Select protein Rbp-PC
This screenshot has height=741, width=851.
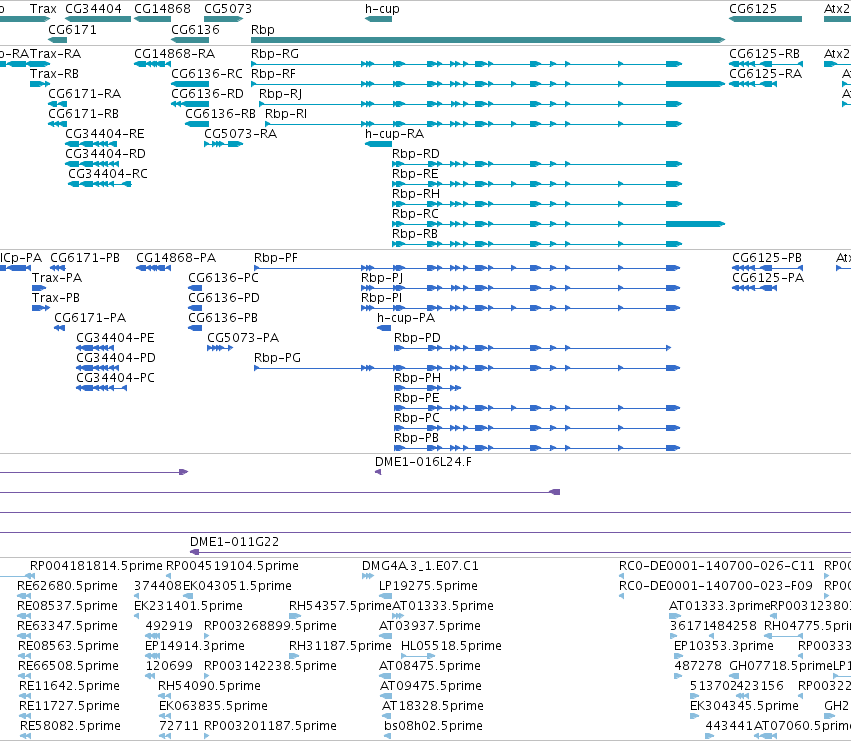coord(416,419)
